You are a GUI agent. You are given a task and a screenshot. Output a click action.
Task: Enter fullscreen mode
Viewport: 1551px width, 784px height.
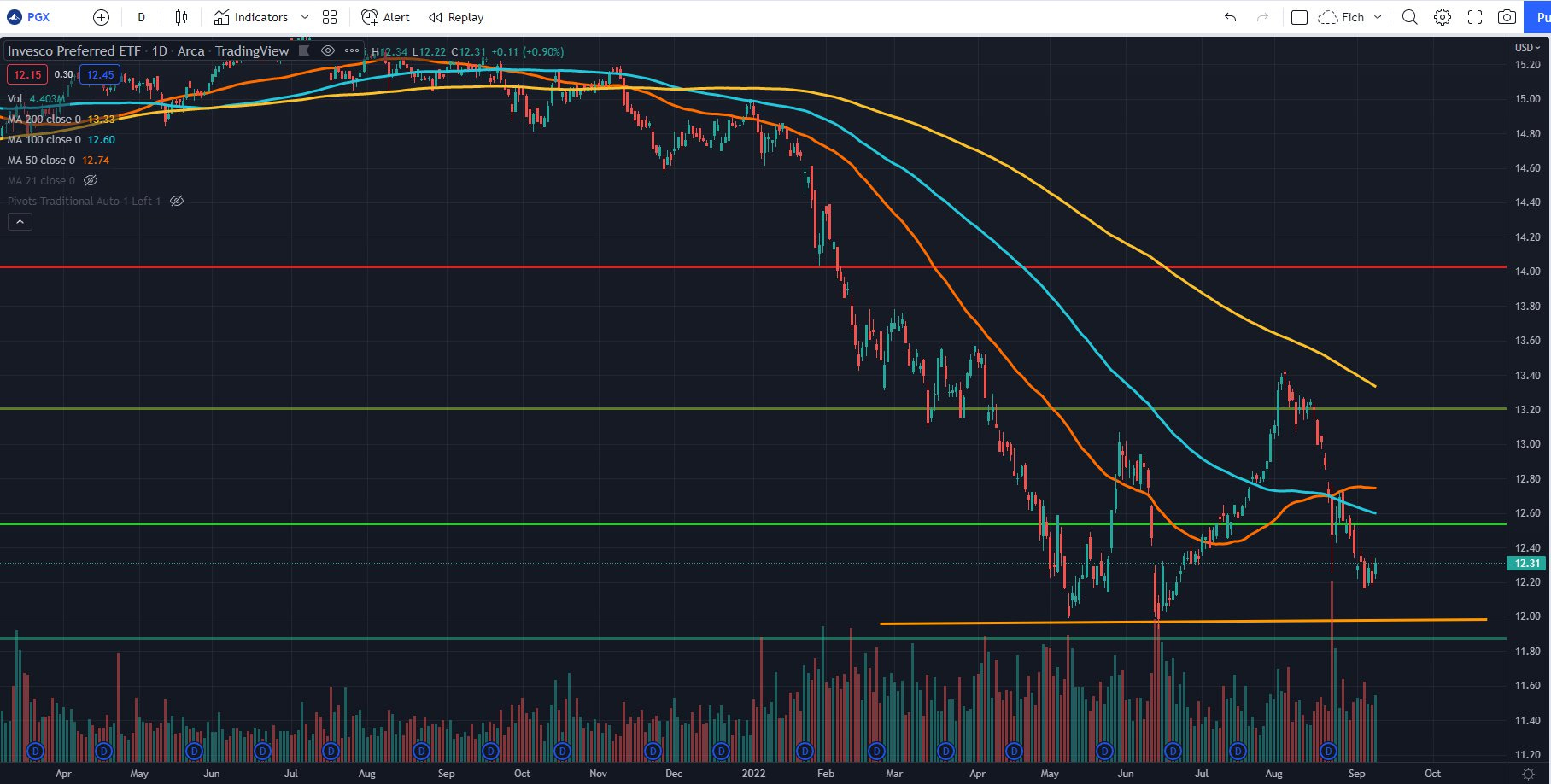coord(1475,17)
